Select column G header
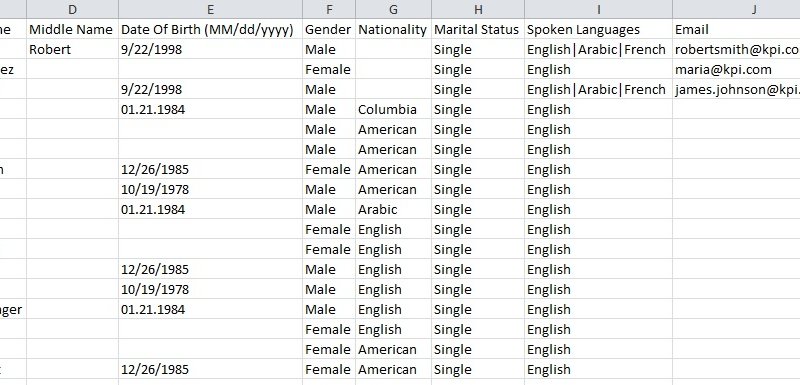The height and width of the screenshot is (385, 800). 393,9
